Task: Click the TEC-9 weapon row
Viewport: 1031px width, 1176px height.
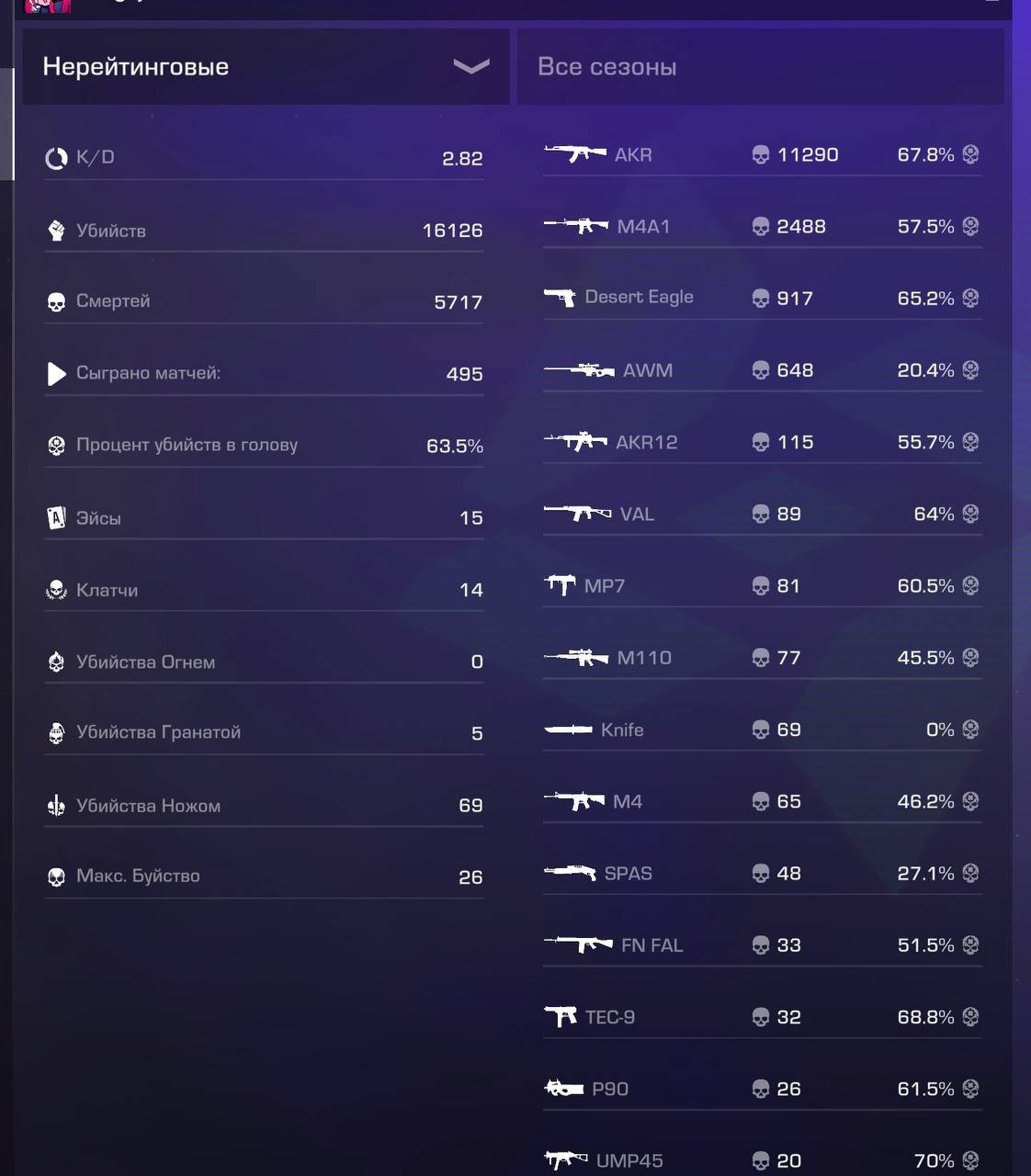Action: point(762,1017)
